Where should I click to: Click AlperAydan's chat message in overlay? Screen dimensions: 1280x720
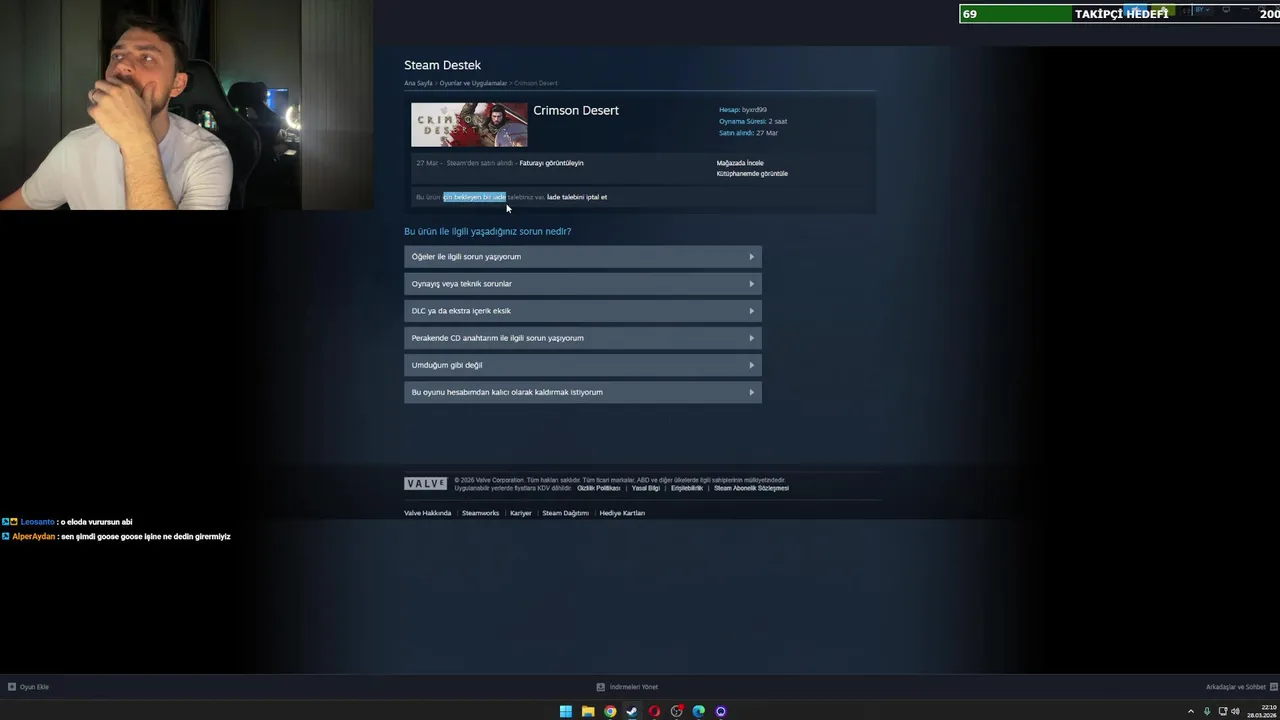coord(116,537)
